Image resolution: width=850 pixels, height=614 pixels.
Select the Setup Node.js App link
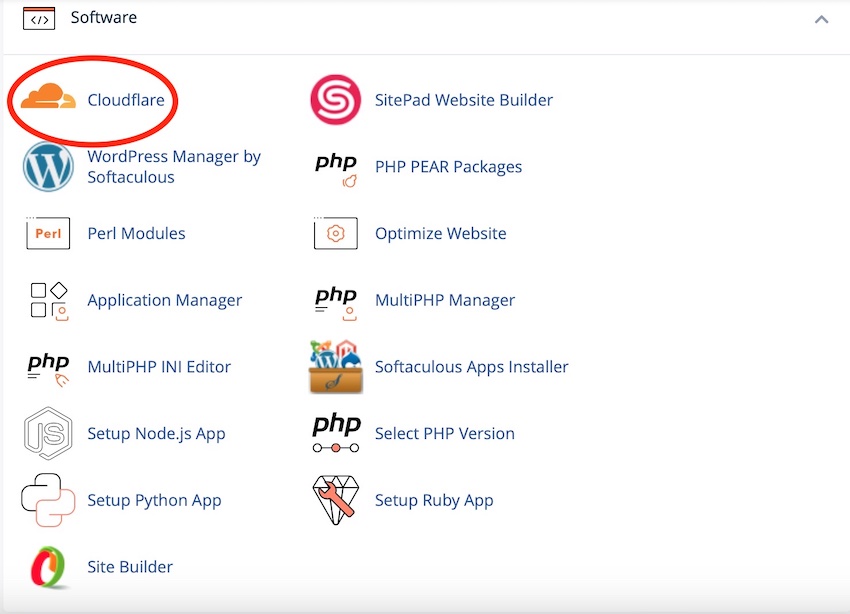[x=156, y=434]
